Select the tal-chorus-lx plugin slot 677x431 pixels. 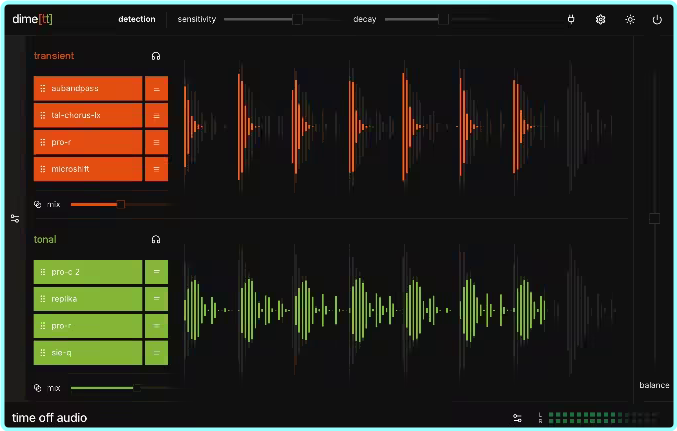(88, 115)
